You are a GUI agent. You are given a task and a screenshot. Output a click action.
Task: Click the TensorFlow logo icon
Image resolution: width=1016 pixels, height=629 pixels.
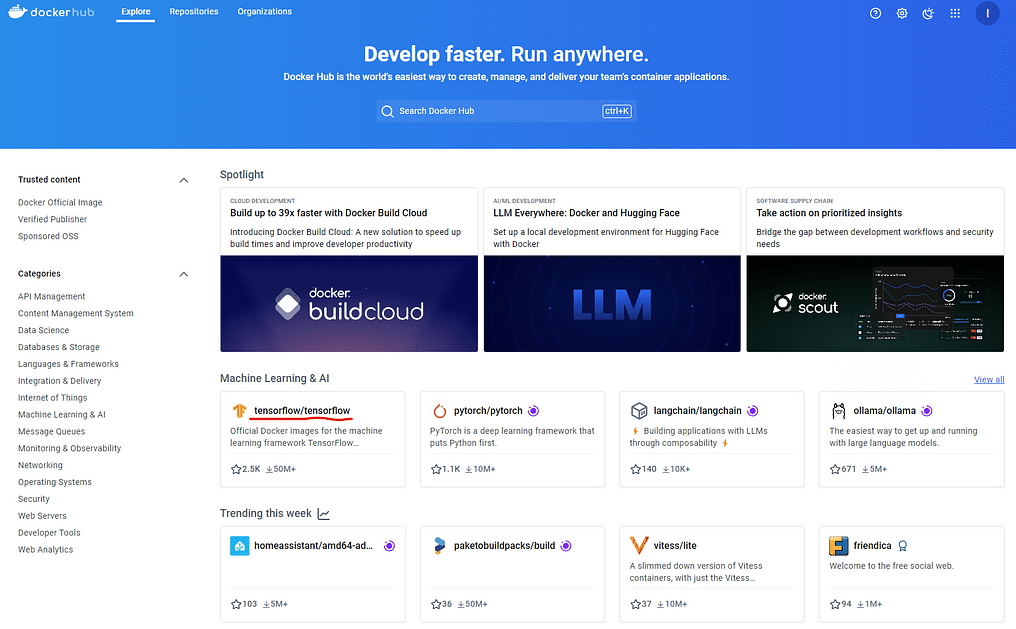coord(240,411)
